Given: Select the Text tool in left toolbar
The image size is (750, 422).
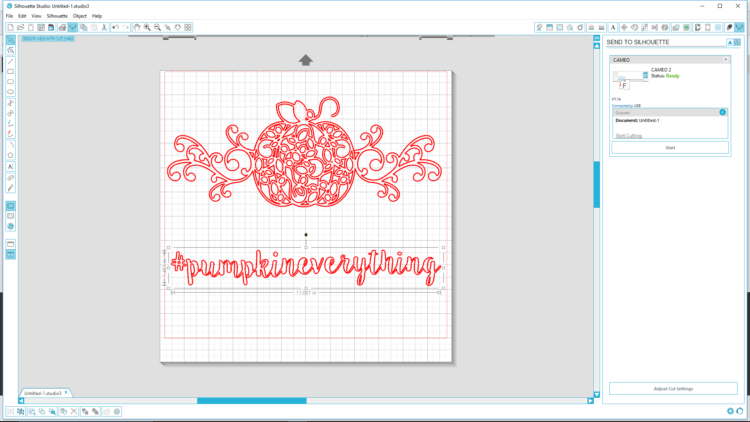Looking at the screenshot, I should (x=11, y=167).
